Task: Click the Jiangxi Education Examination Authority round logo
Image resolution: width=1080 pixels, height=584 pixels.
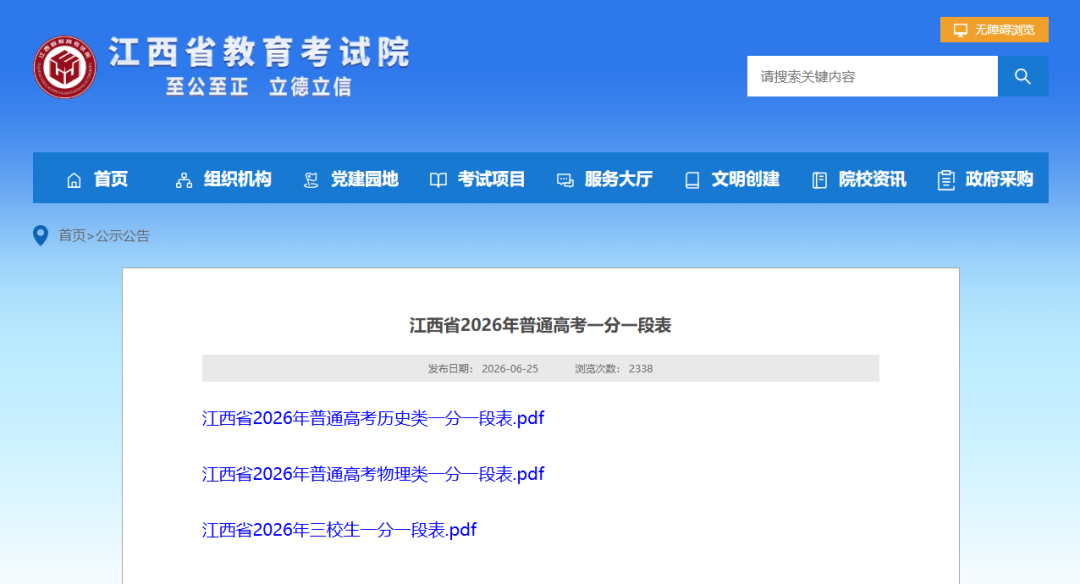Action: 65,67
